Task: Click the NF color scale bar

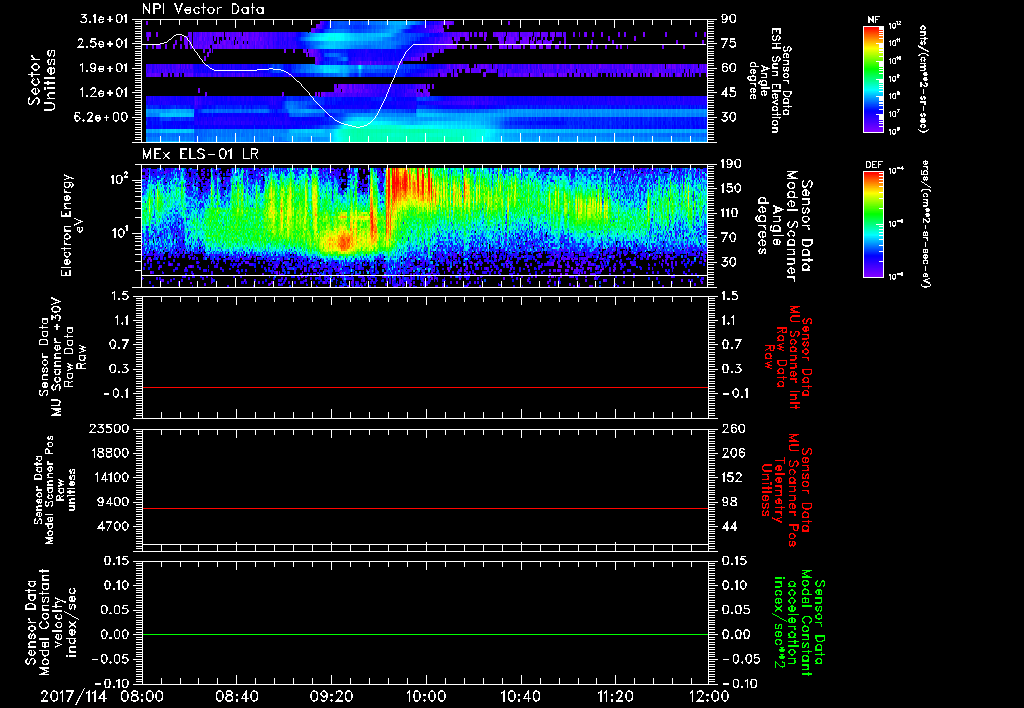Action: click(x=872, y=79)
